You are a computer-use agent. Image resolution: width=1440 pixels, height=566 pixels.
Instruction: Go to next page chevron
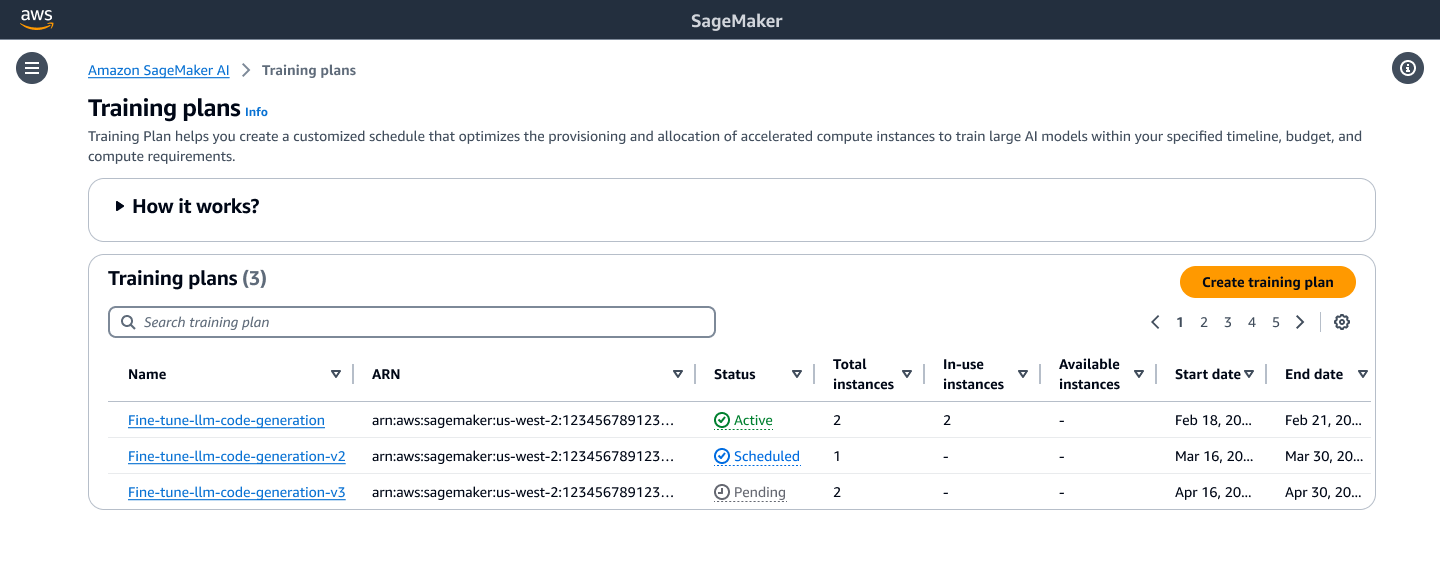point(1300,322)
